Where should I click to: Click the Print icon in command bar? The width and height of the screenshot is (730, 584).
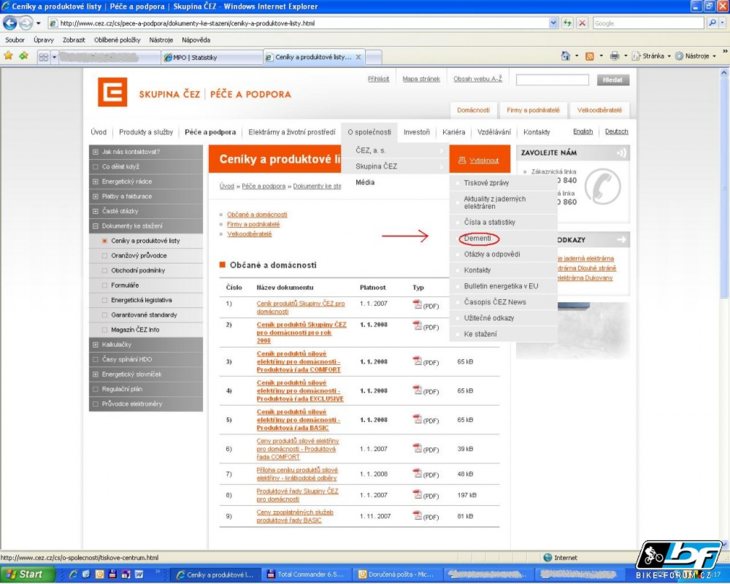(x=615, y=56)
